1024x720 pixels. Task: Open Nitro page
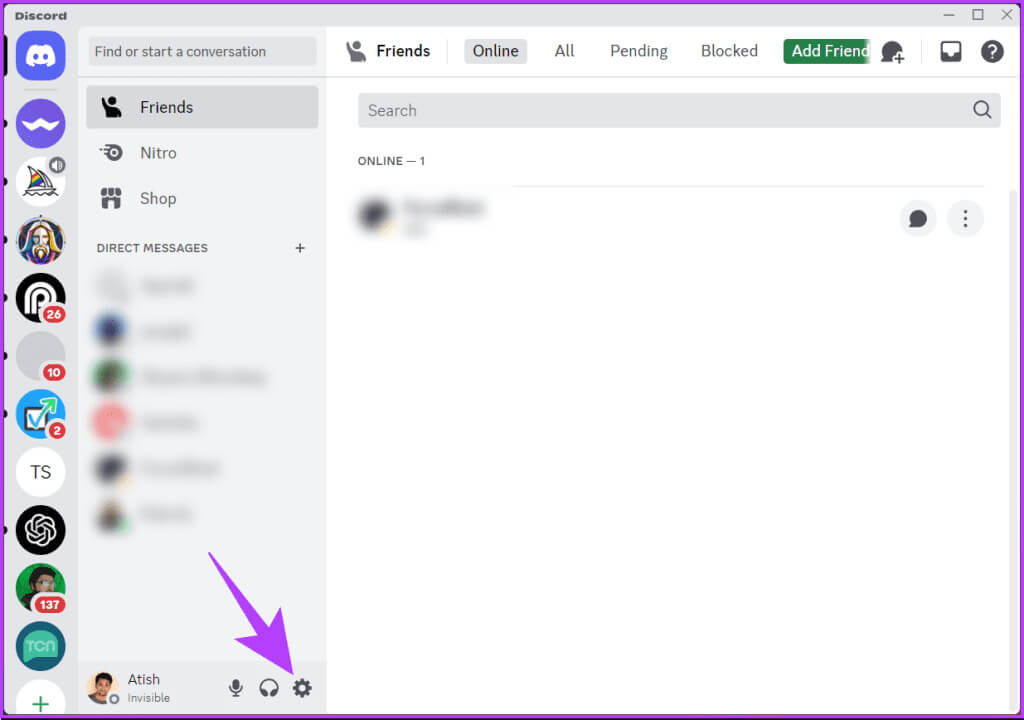(202, 153)
